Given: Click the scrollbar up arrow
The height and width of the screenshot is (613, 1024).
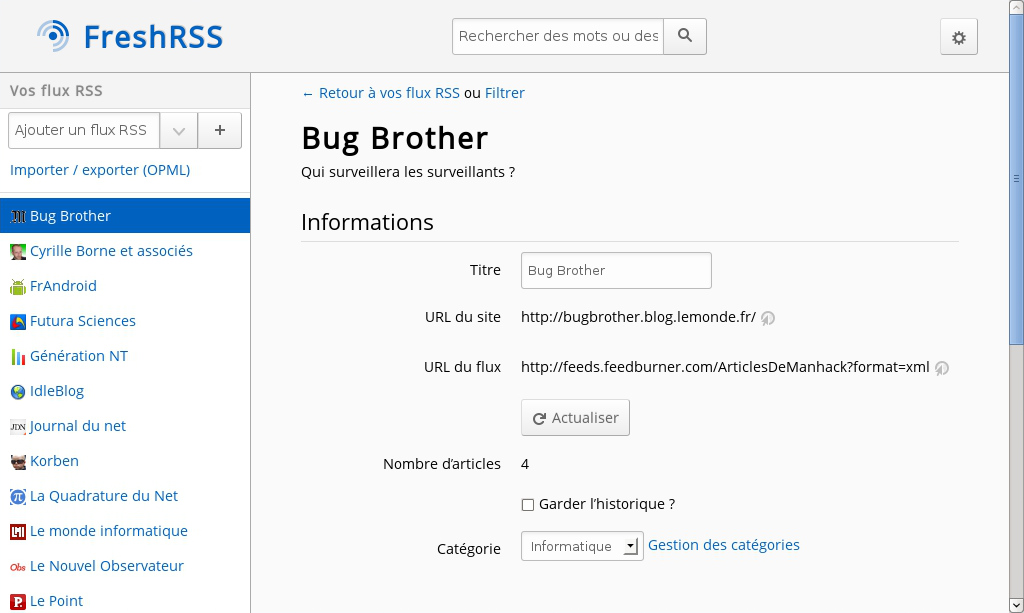Looking at the screenshot, I should pos(1016,7).
